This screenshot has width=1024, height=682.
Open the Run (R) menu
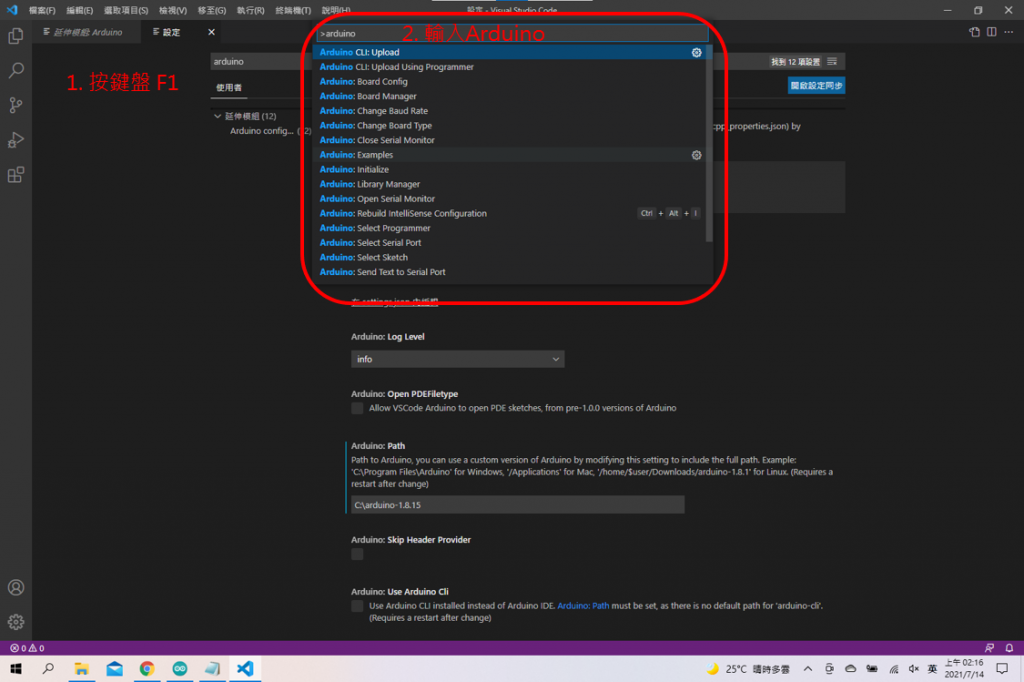pos(251,10)
